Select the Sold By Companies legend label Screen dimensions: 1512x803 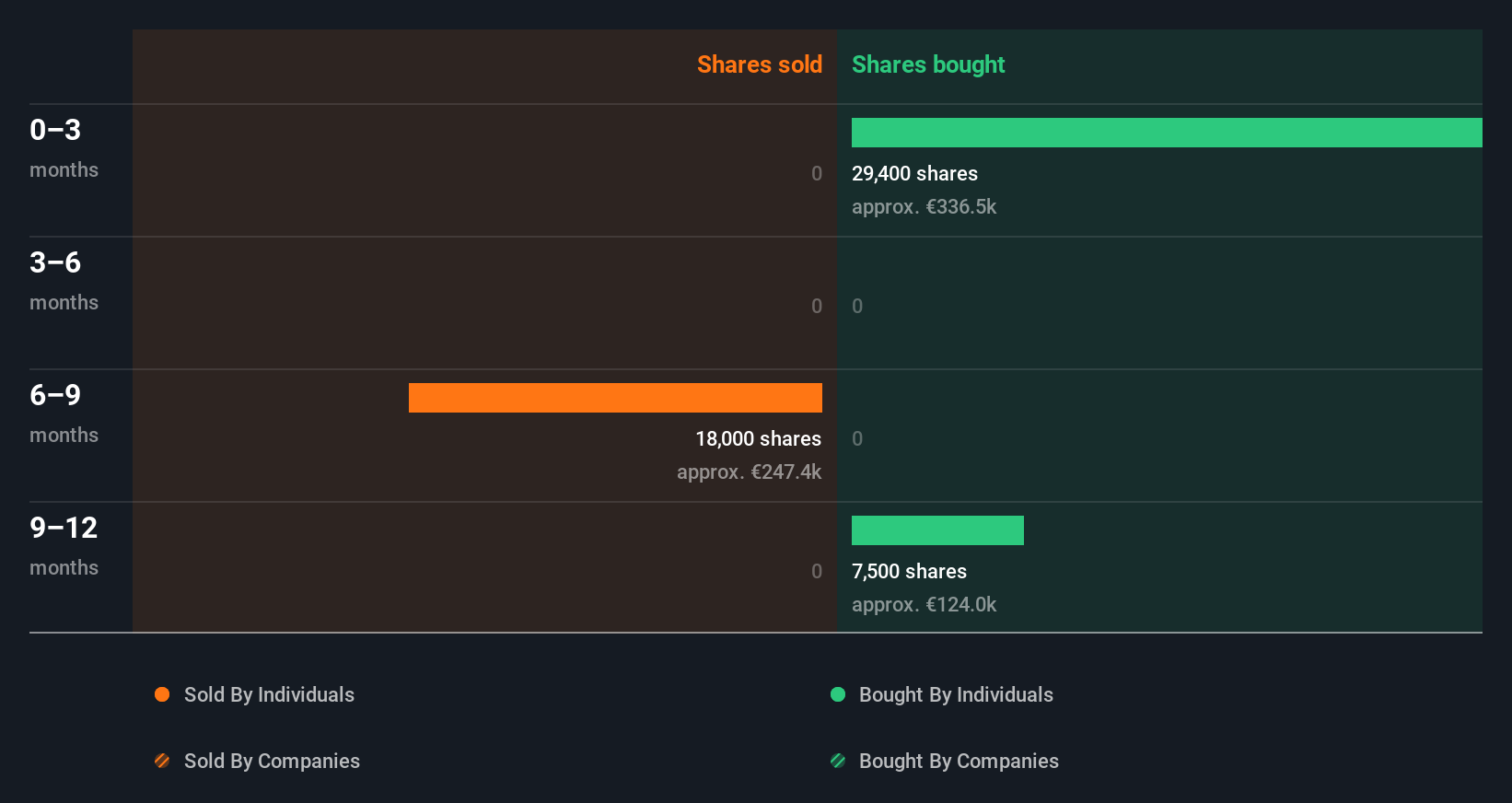(272, 762)
